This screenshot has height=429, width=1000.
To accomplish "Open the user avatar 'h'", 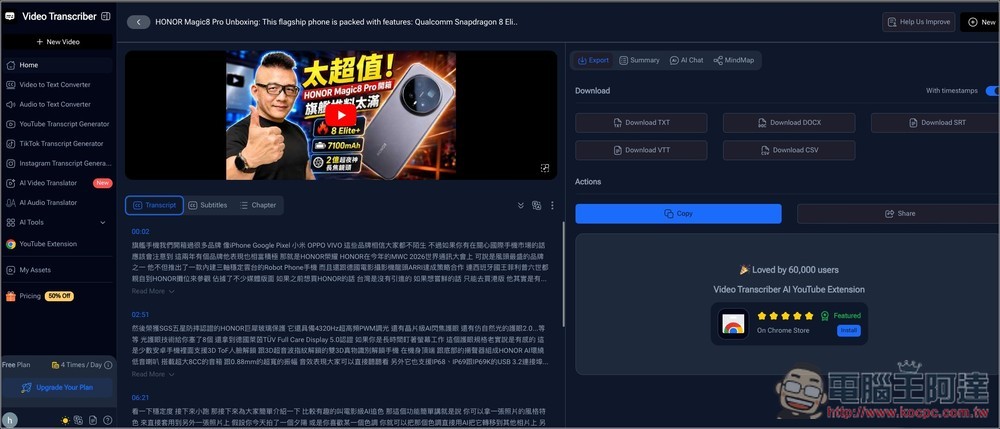I will (x=10, y=420).
